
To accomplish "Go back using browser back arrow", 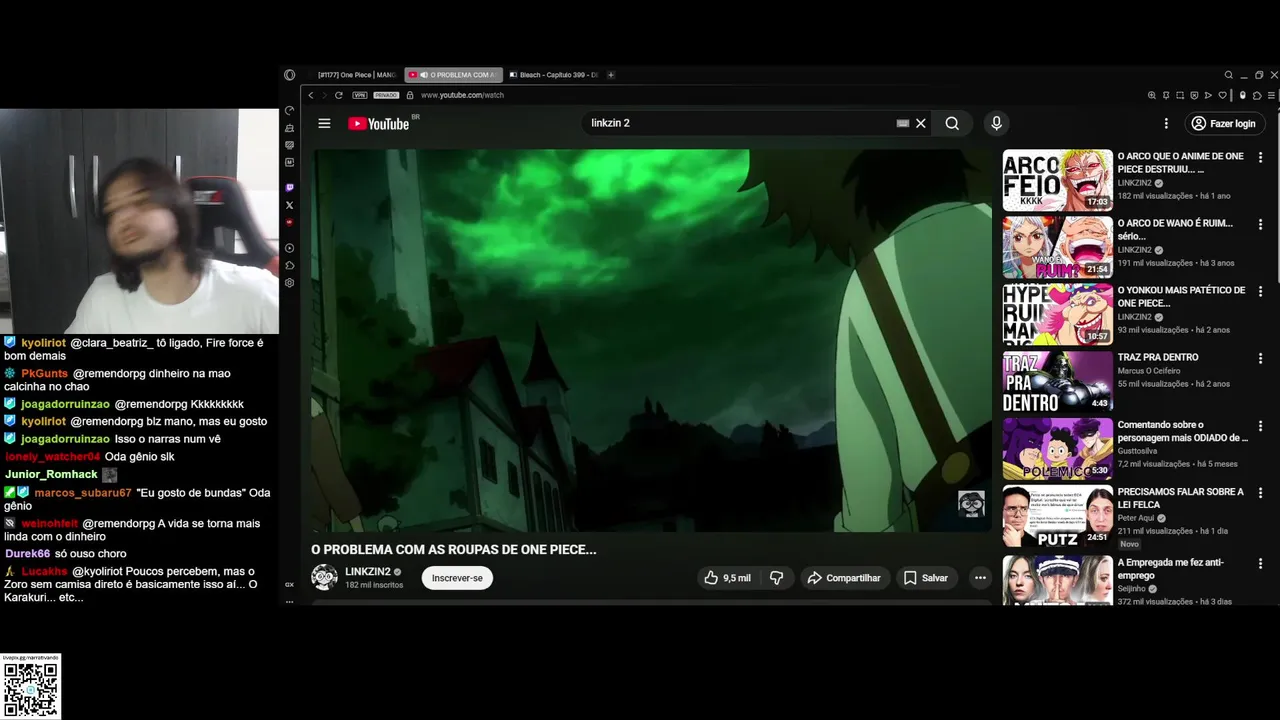I will tap(311, 95).
